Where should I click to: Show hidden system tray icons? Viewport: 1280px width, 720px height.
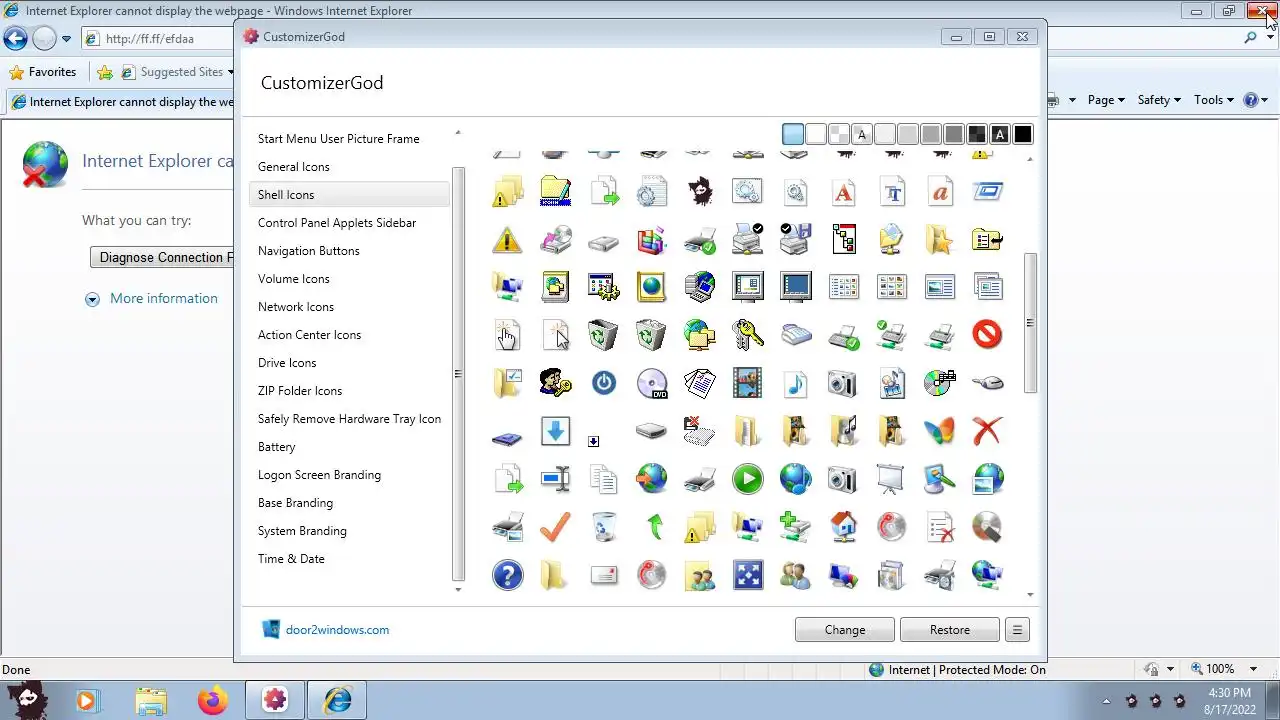1106,701
